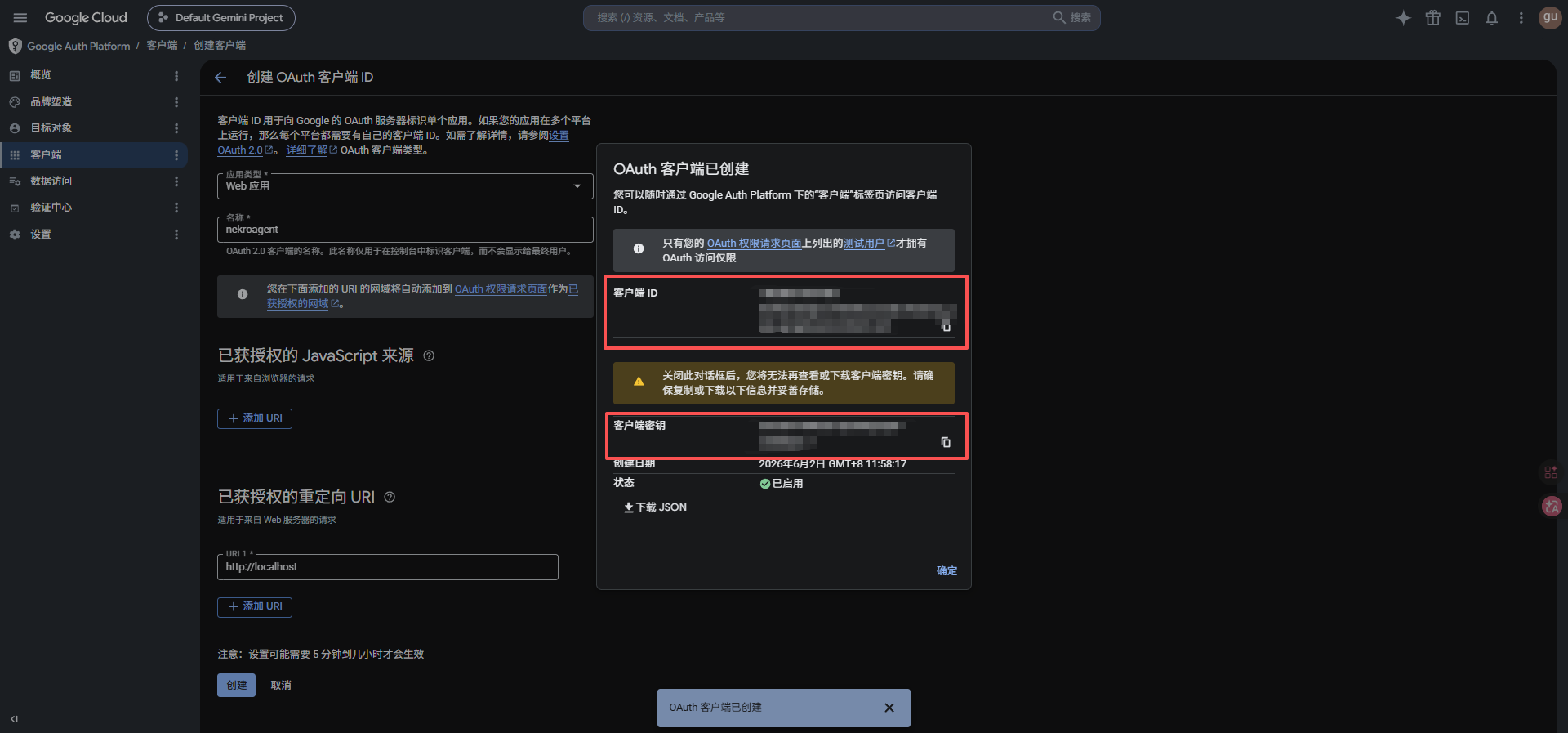Open more options for 数据访问 sidebar item

point(176,181)
